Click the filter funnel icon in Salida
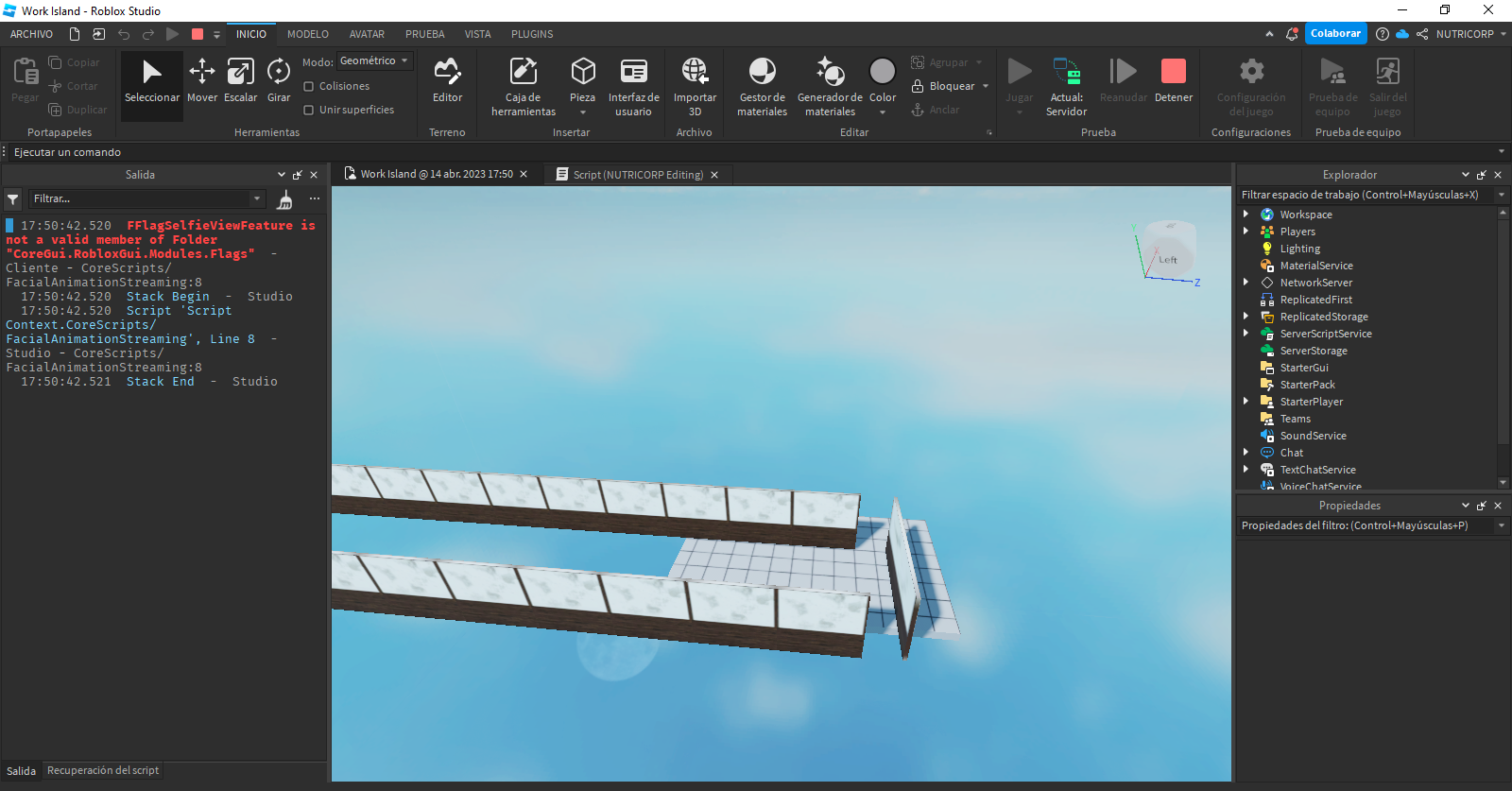Image resolution: width=1512 pixels, height=791 pixels. click(x=13, y=199)
